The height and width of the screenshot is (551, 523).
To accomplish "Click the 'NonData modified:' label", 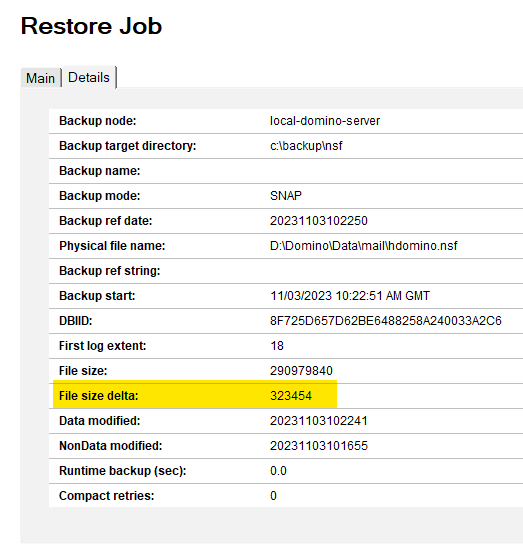I will pos(110,446).
